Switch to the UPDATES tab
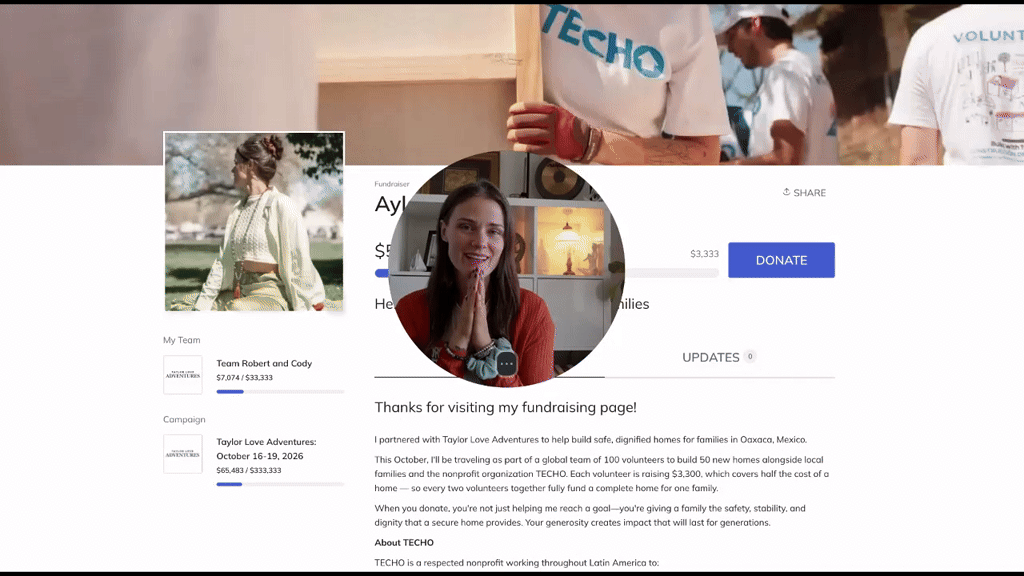Image resolution: width=1024 pixels, height=576 pixels. point(719,357)
